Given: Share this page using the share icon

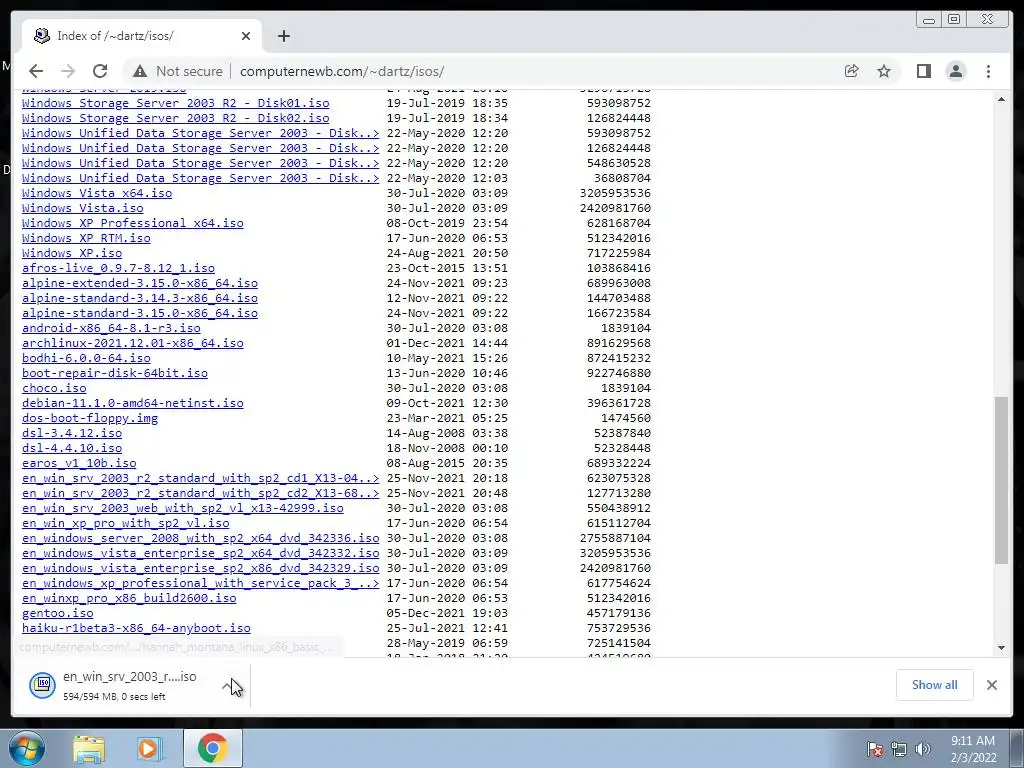Looking at the screenshot, I should [x=852, y=71].
